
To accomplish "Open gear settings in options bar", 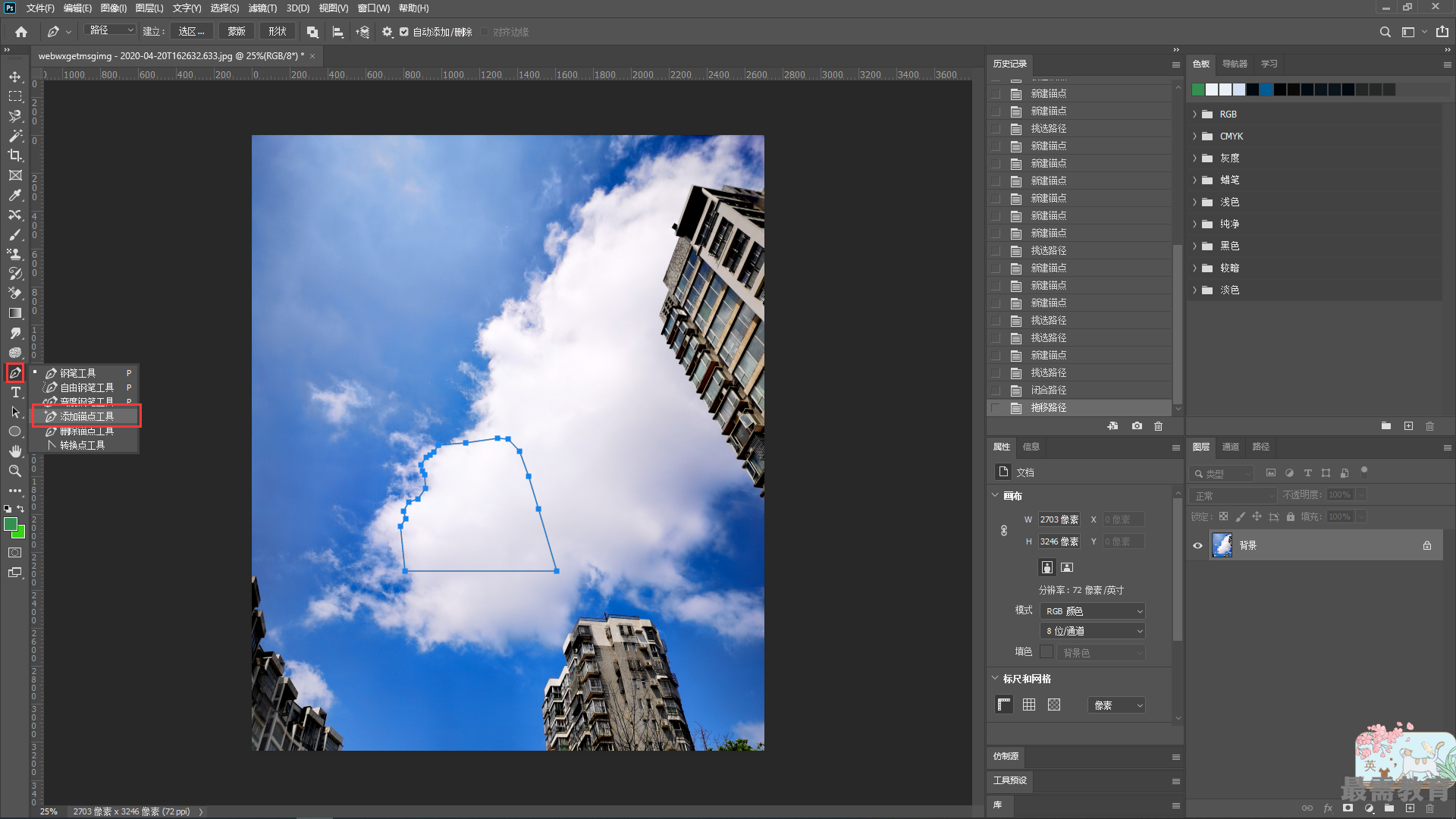I will [388, 32].
